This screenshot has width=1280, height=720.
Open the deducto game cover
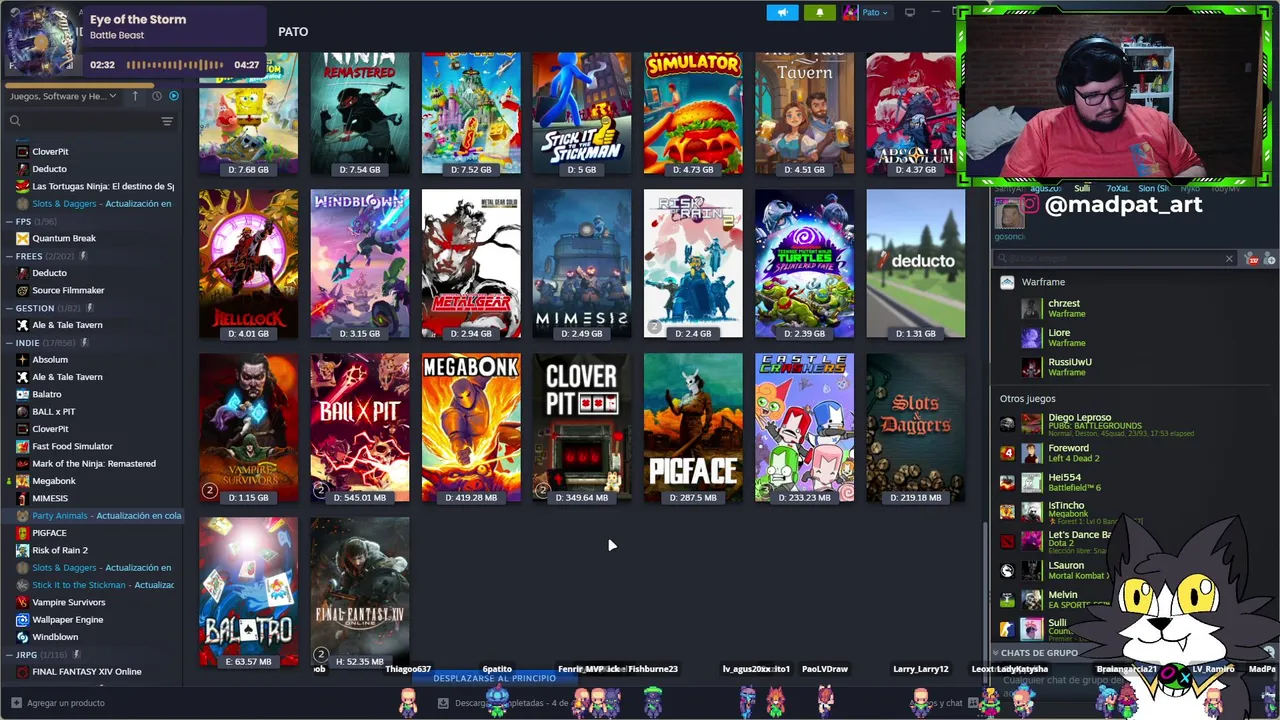(915, 264)
